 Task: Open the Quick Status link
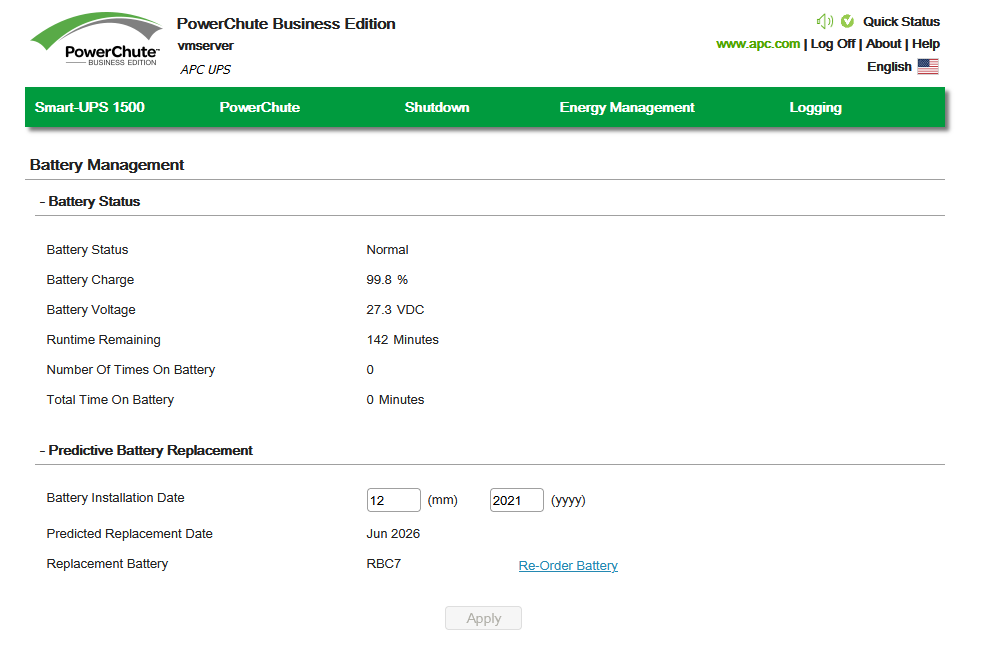901,21
